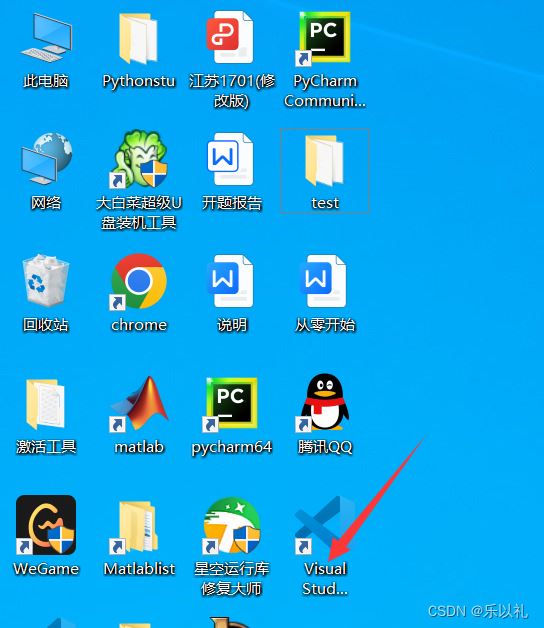Click the '从零开始' label text
This screenshot has width=544, height=628.
pos(325,325)
